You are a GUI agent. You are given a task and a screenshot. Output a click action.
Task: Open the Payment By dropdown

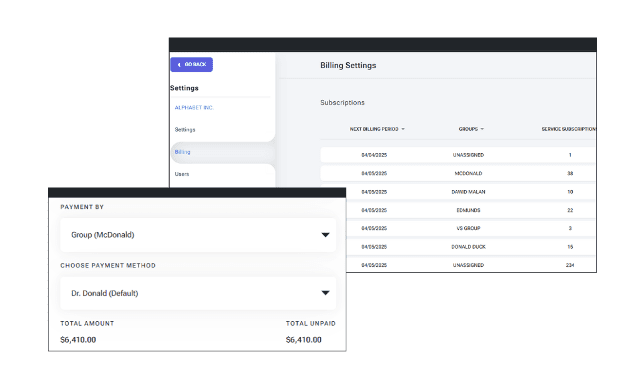(x=198, y=235)
